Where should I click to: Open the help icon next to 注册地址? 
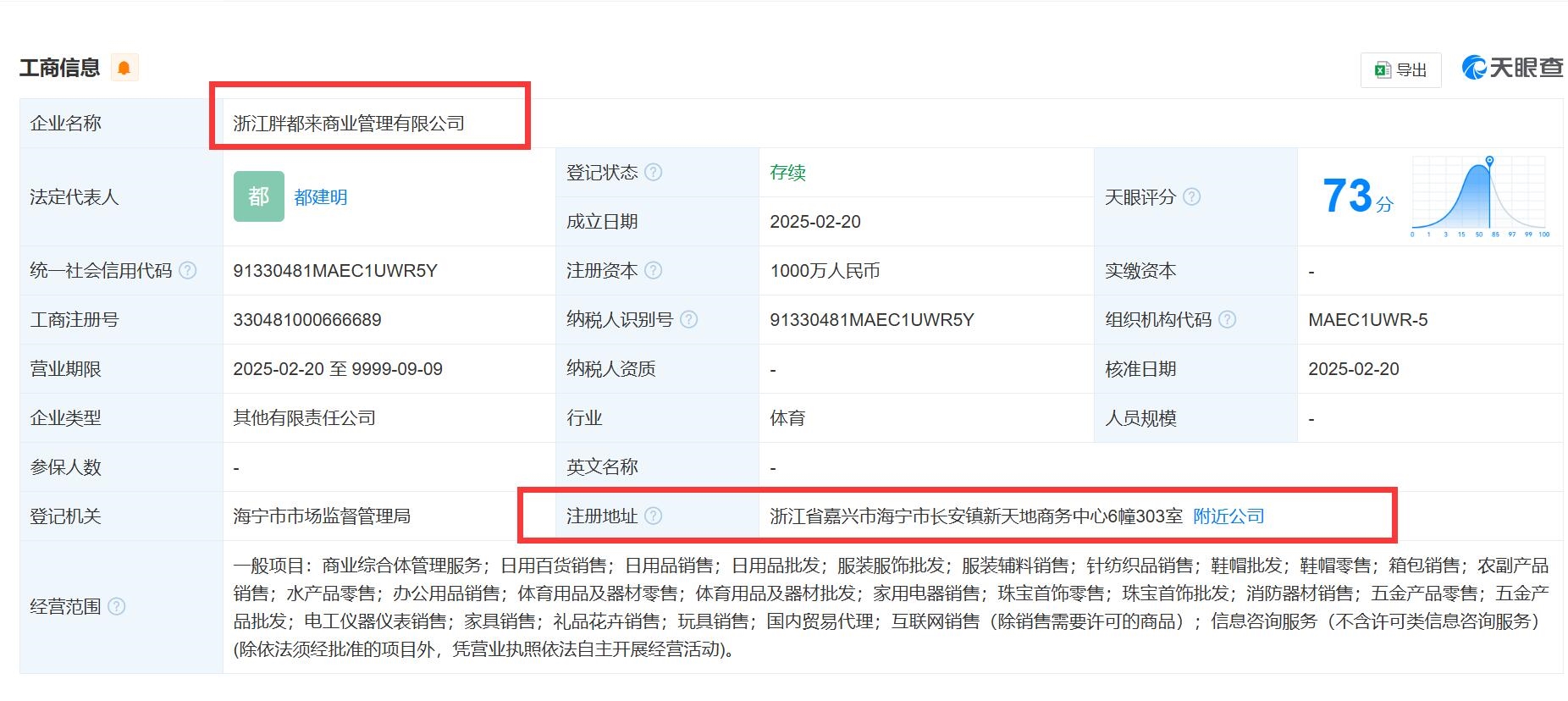(654, 516)
